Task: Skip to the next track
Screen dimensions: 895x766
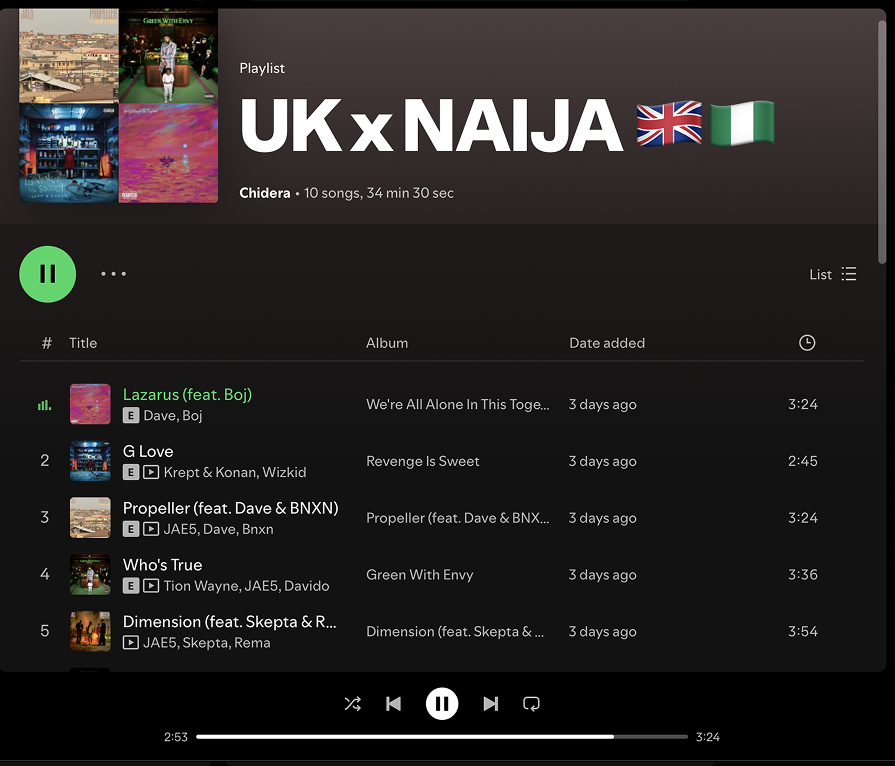Action: pyautogui.click(x=490, y=704)
